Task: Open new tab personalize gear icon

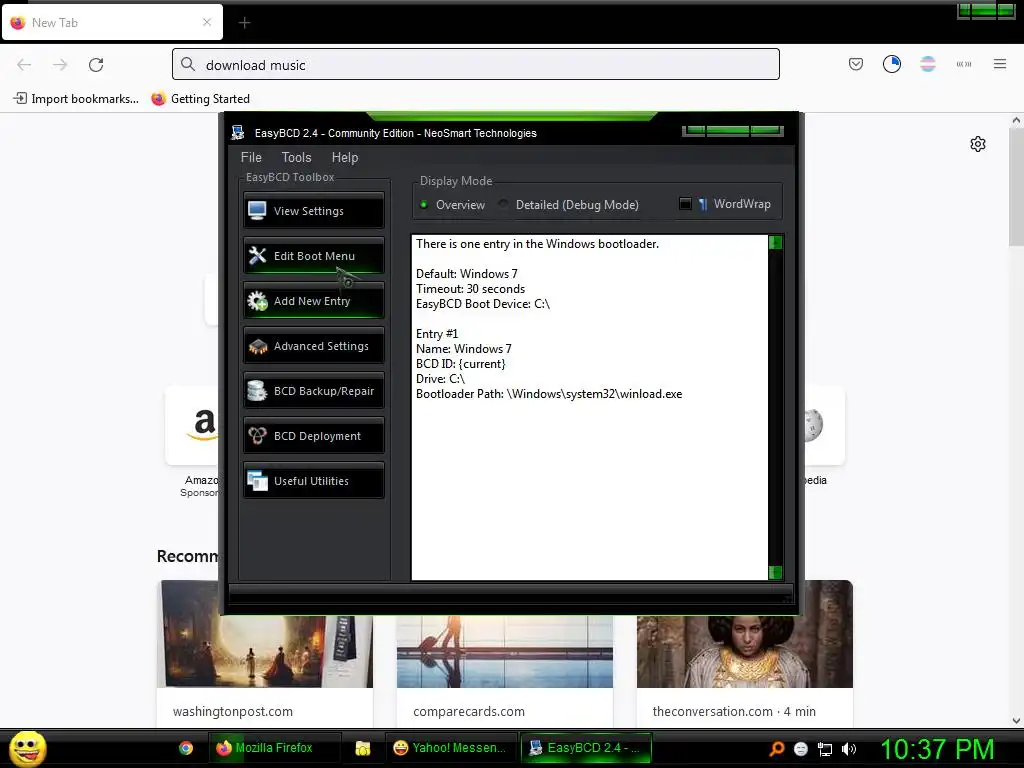Action: [x=977, y=144]
